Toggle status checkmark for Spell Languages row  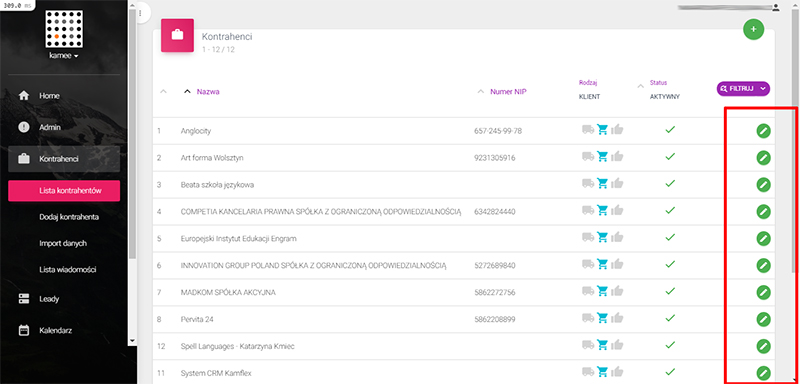point(670,345)
